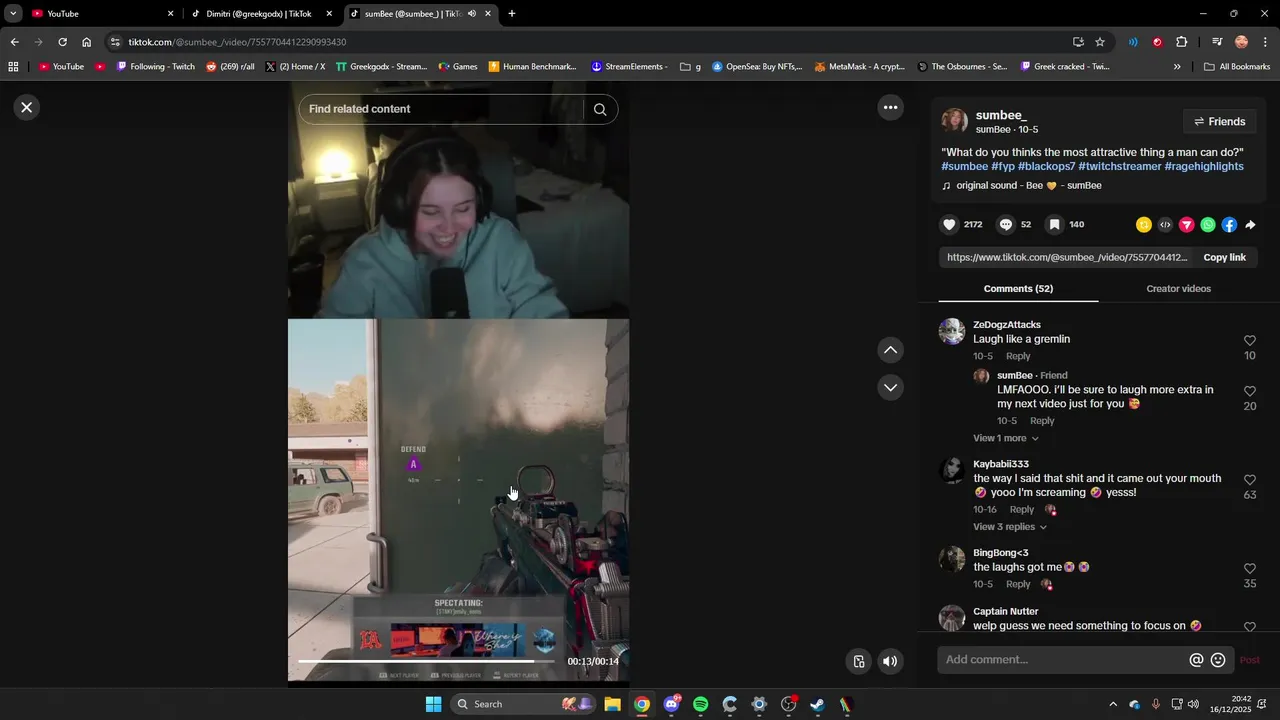1280x720 pixels.
Task: Open comments via speech bubble icon
Action: tap(1006, 224)
